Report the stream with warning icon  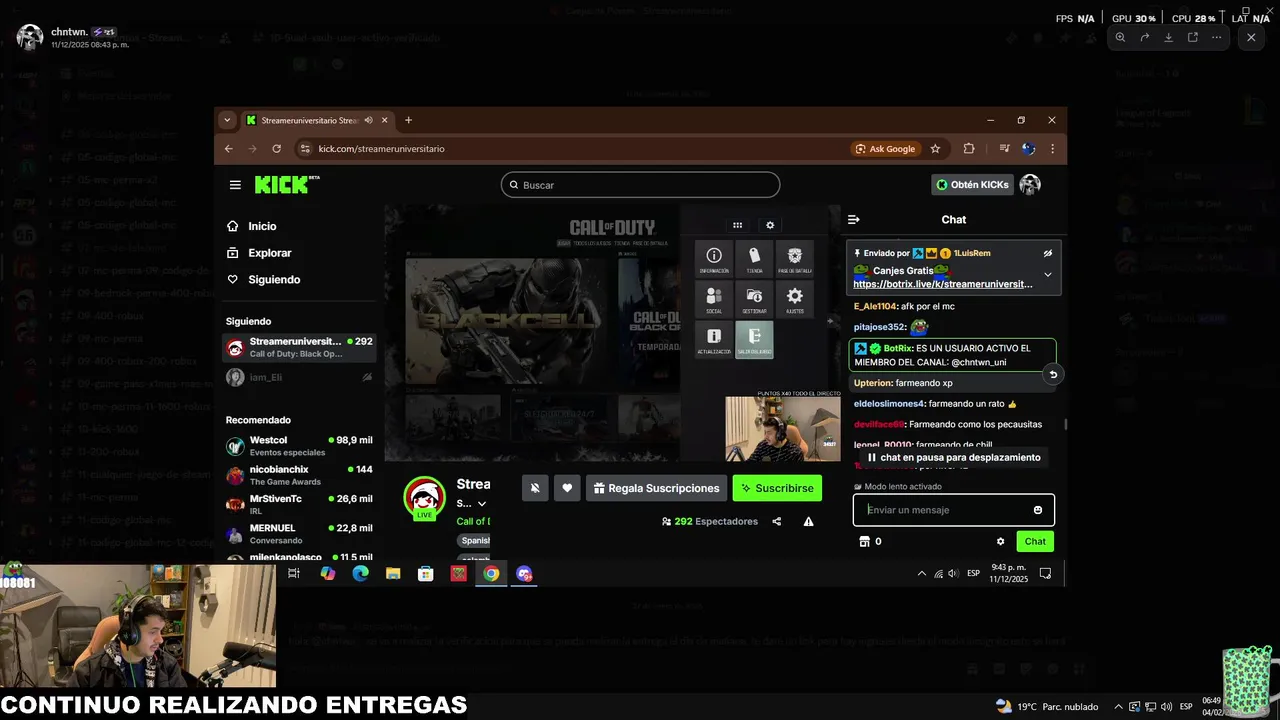[808, 521]
